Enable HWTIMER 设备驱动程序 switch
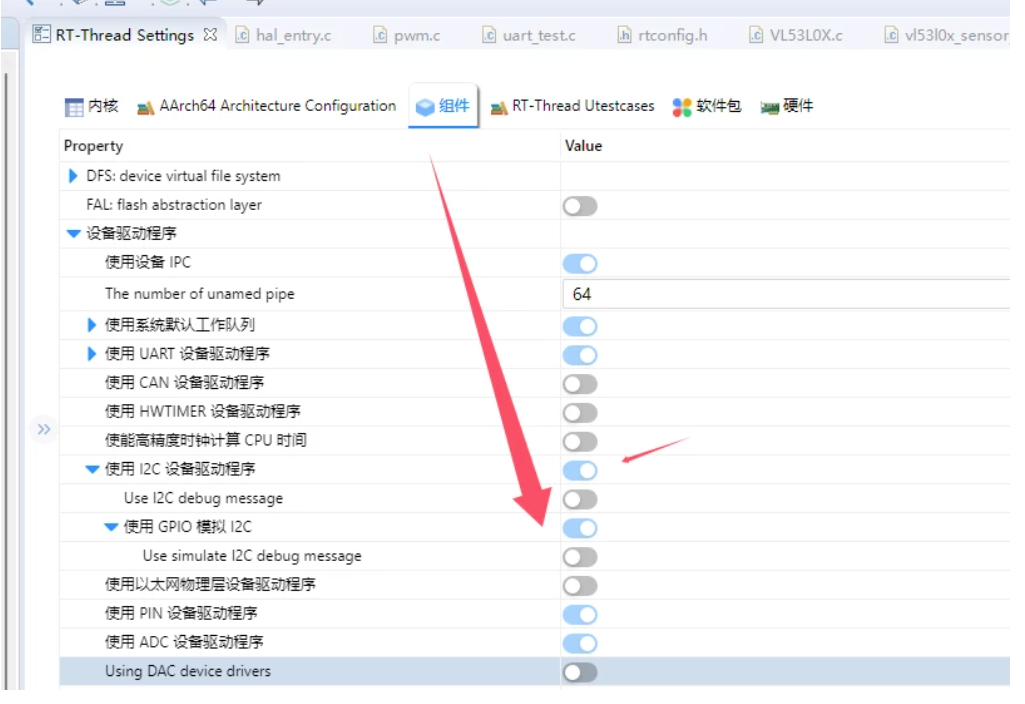This screenshot has width=1025, height=704. (x=580, y=412)
